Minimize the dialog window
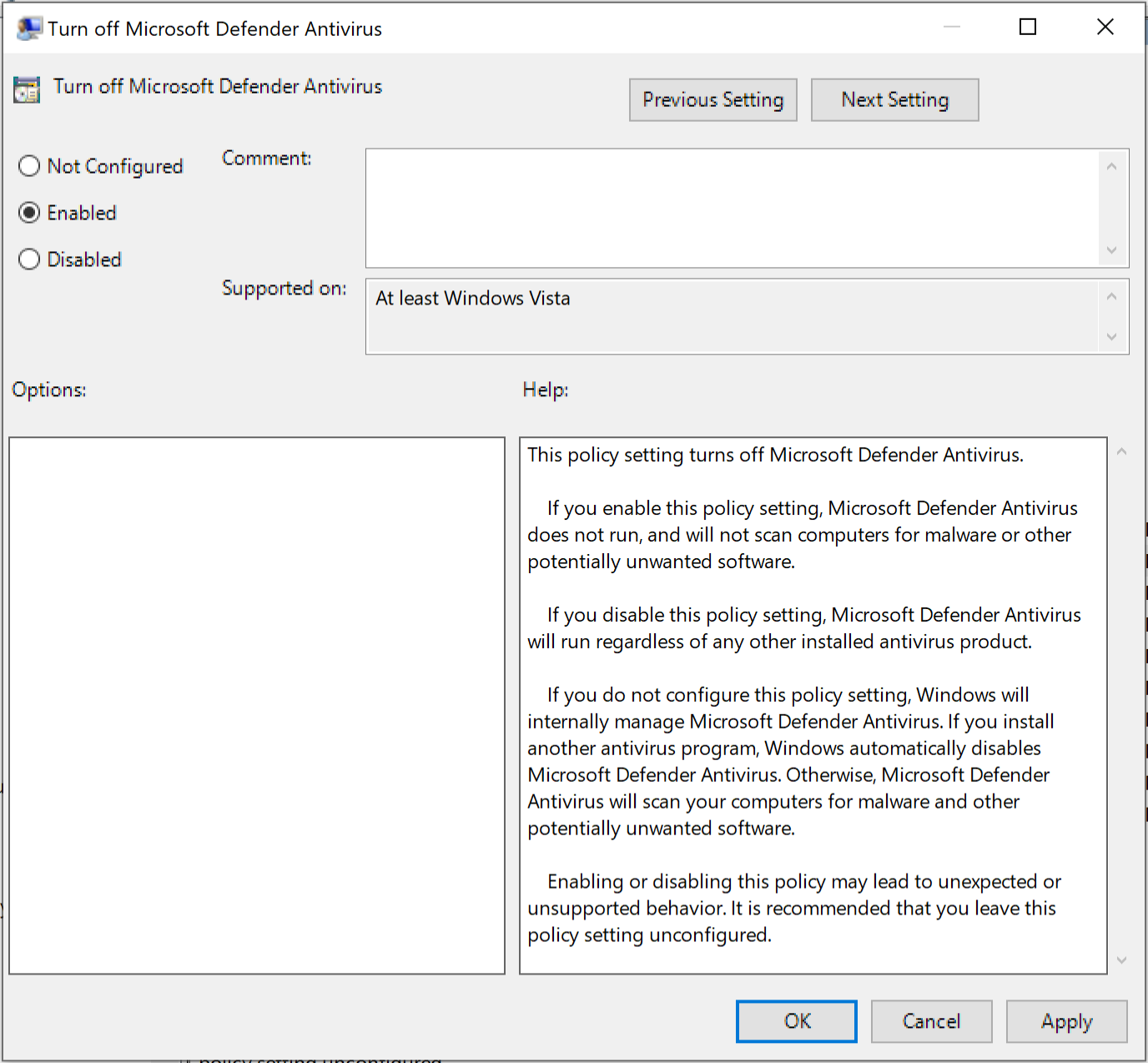Image resolution: width=1148 pixels, height=1063 pixels. coord(952,28)
